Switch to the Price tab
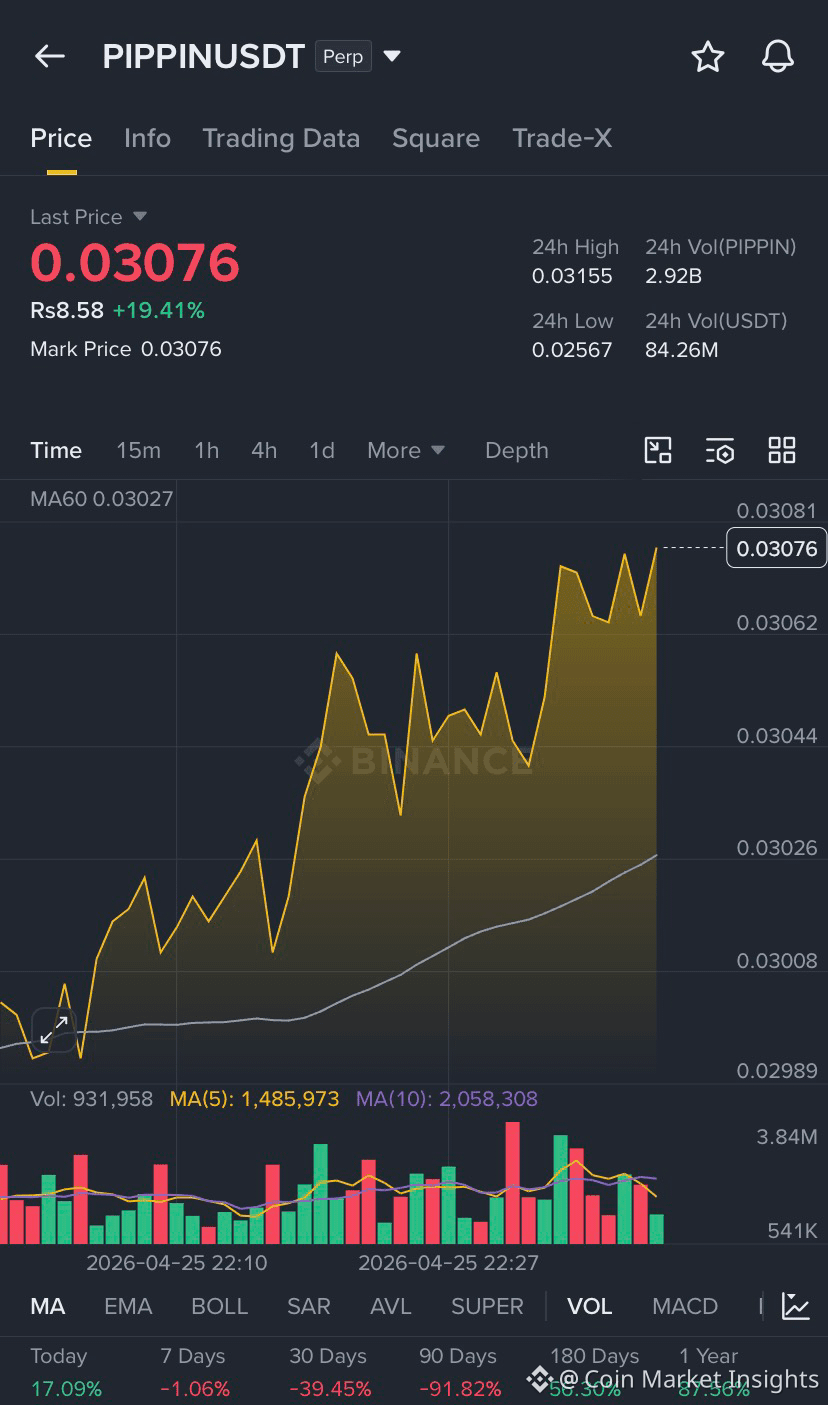Image resolution: width=828 pixels, height=1405 pixels. tap(61, 138)
